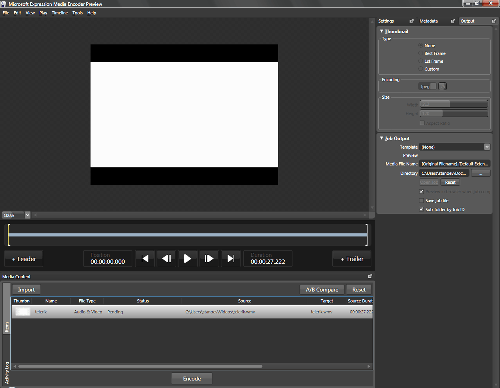Screen dimensions: 500x388
Task: Browse for output directory with ... button
Action: 481,173
